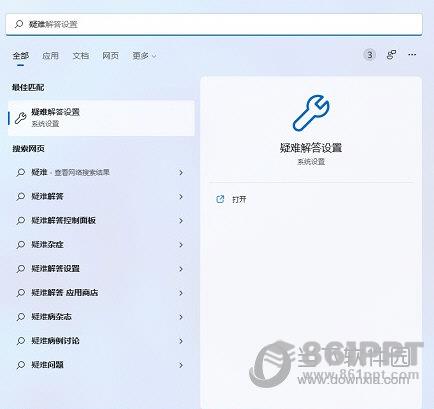Expand the arrow for 疑难解答控制面板
This screenshot has height=409, width=434.
[x=181, y=221]
